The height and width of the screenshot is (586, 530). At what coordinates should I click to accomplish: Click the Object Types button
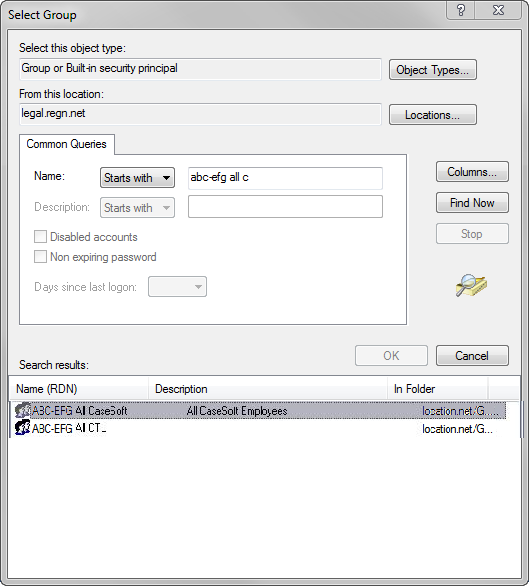433,70
